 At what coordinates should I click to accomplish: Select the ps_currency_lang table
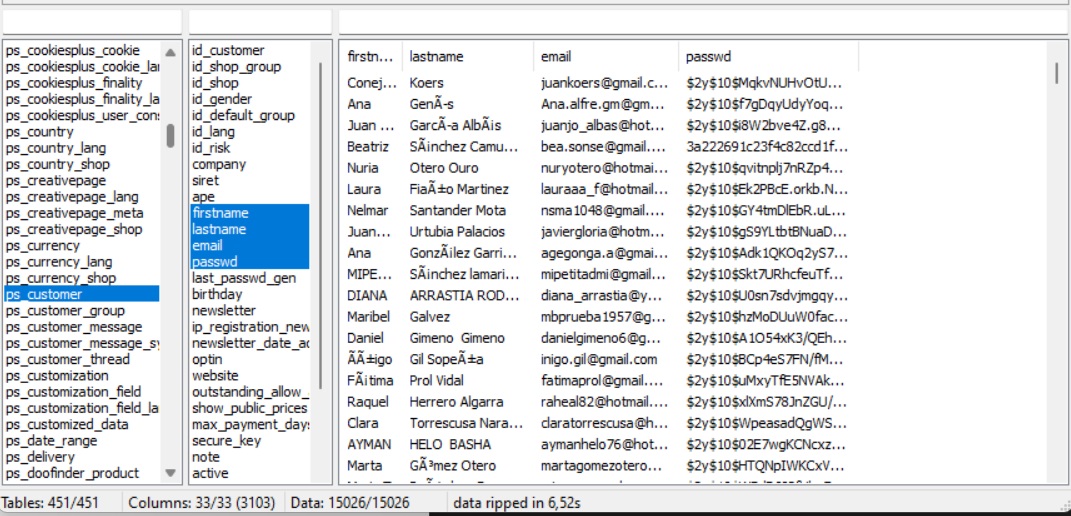point(81,262)
